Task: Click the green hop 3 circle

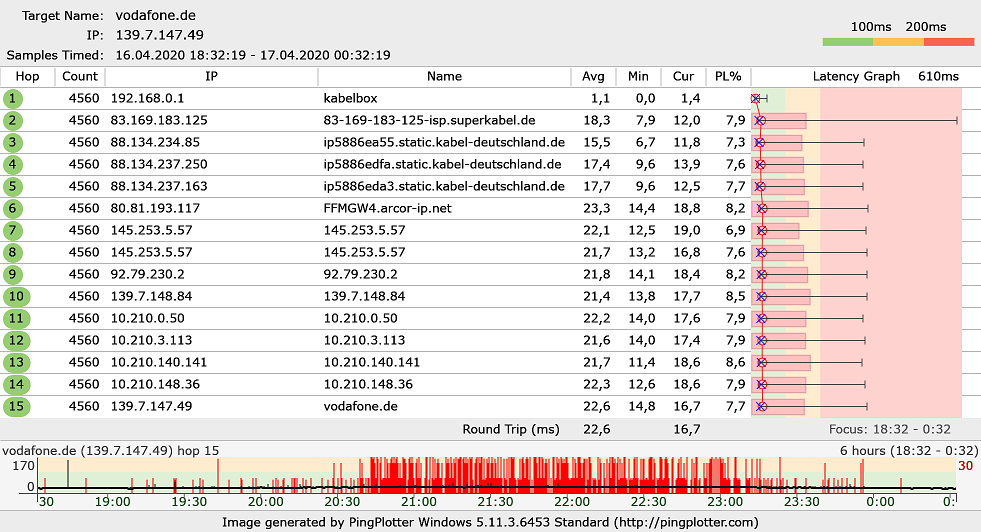Action: [x=13, y=142]
